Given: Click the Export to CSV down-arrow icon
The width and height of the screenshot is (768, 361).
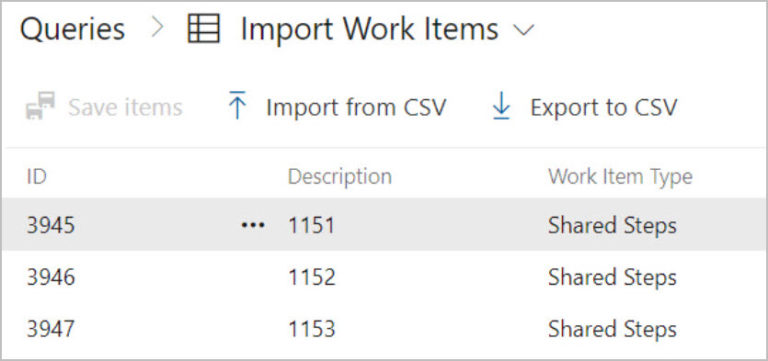Looking at the screenshot, I should click(501, 106).
